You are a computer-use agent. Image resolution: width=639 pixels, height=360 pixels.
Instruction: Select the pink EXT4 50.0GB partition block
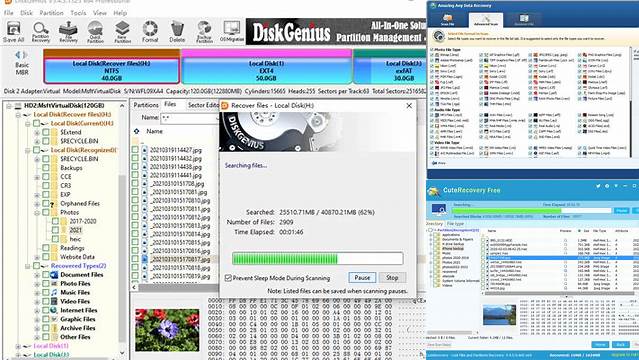point(267,67)
